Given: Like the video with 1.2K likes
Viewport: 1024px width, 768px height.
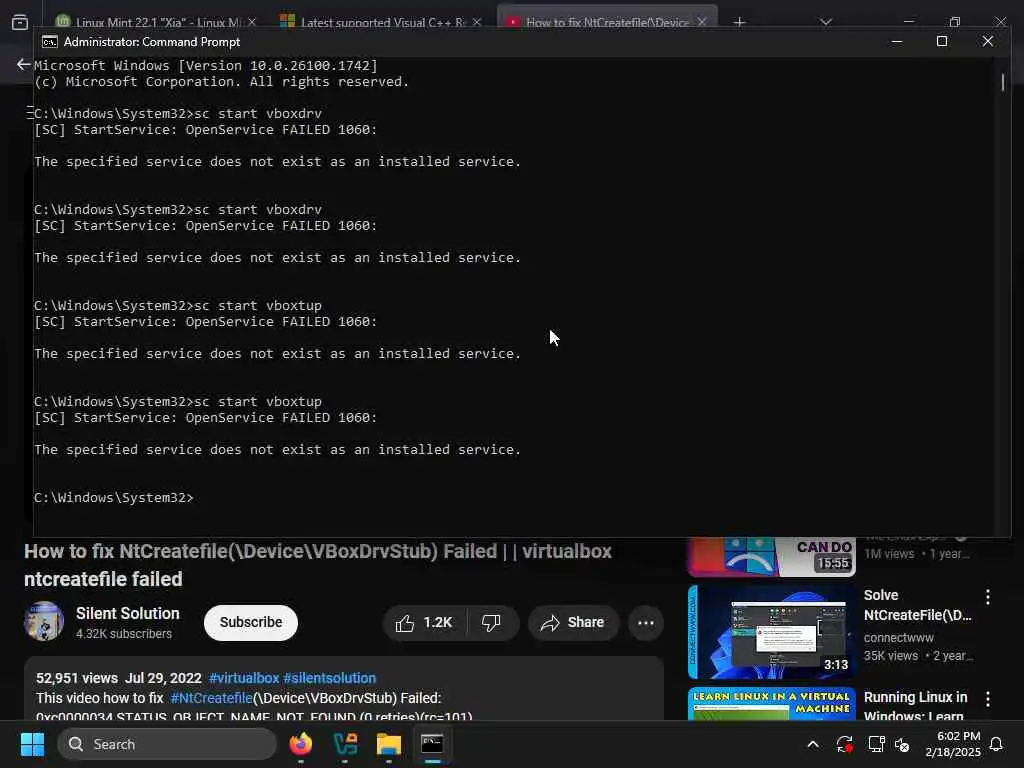Looking at the screenshot, I should click(424, 622).
